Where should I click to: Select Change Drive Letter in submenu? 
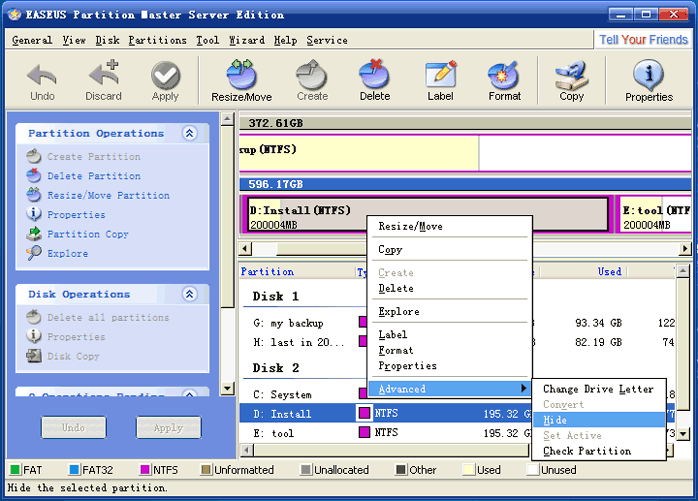[x=598, y=389]
